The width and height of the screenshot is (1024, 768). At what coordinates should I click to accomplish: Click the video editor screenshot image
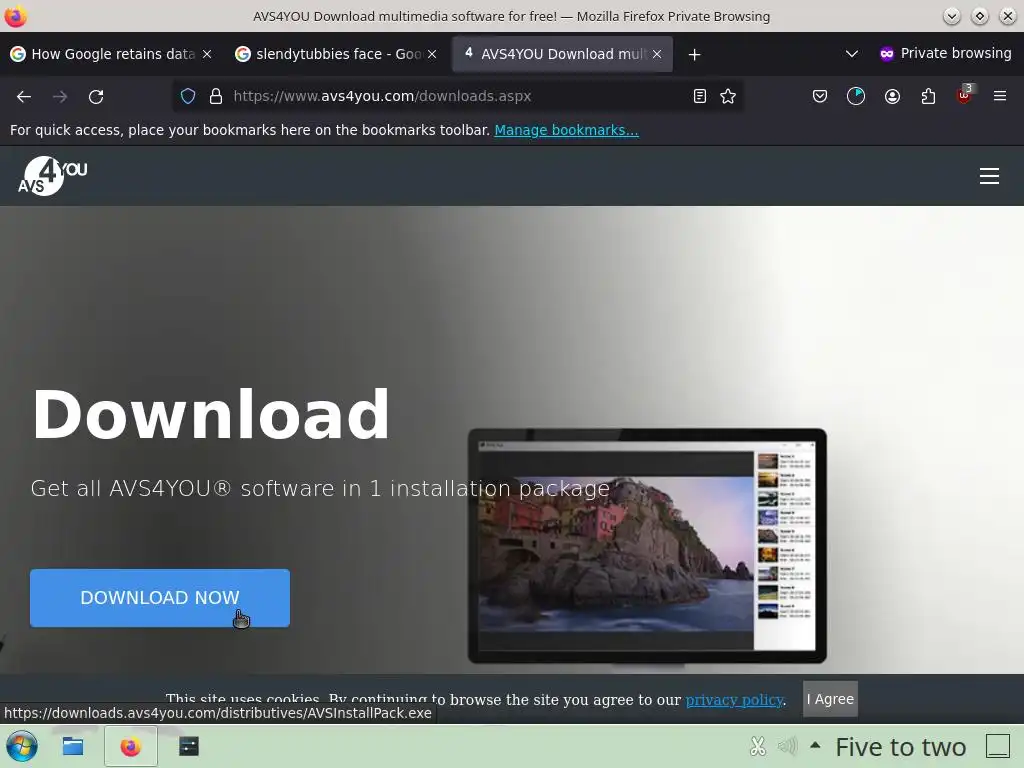click(647, 546)
